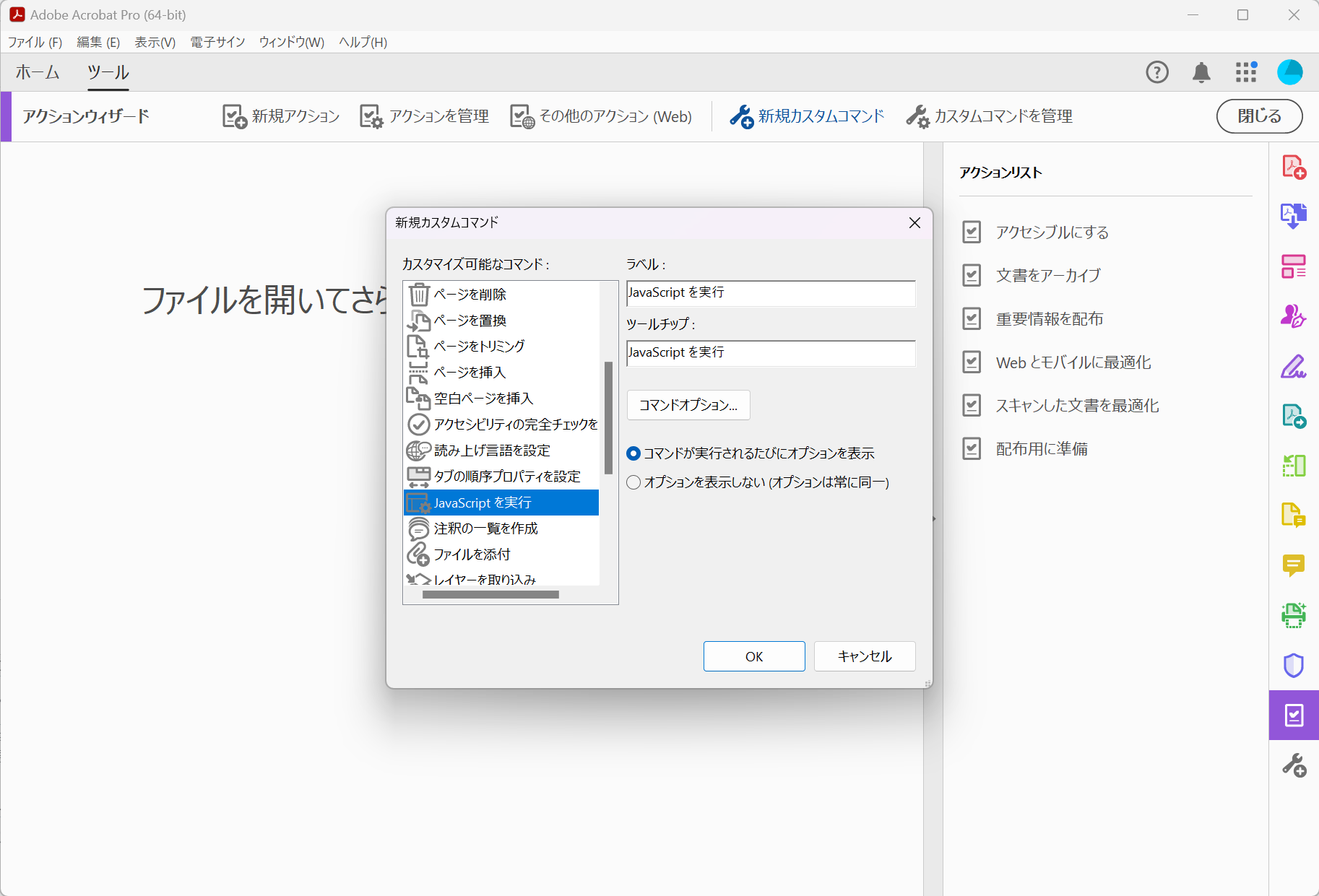Select オプションを表示しない radio button
Image resolution: width=1319 pixels, height=896 pixels.
pyautogui.click(x=633, y=482)
